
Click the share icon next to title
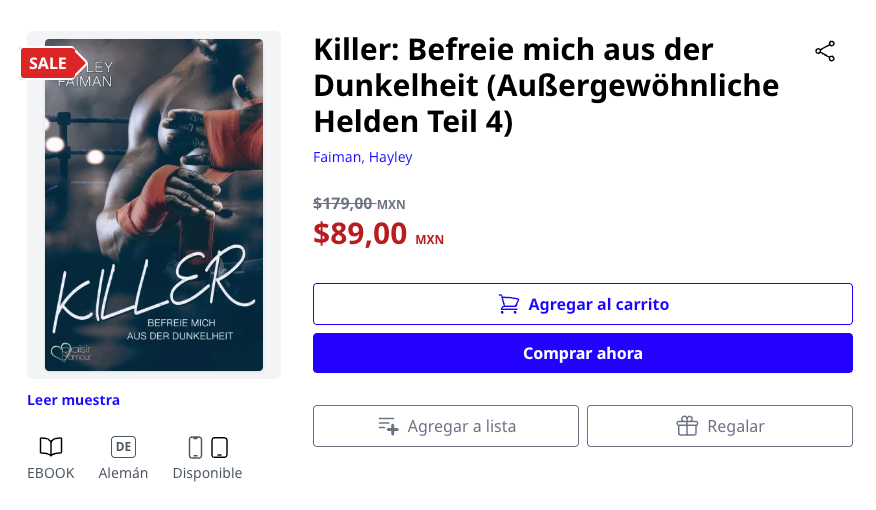(x=825, y=51)
